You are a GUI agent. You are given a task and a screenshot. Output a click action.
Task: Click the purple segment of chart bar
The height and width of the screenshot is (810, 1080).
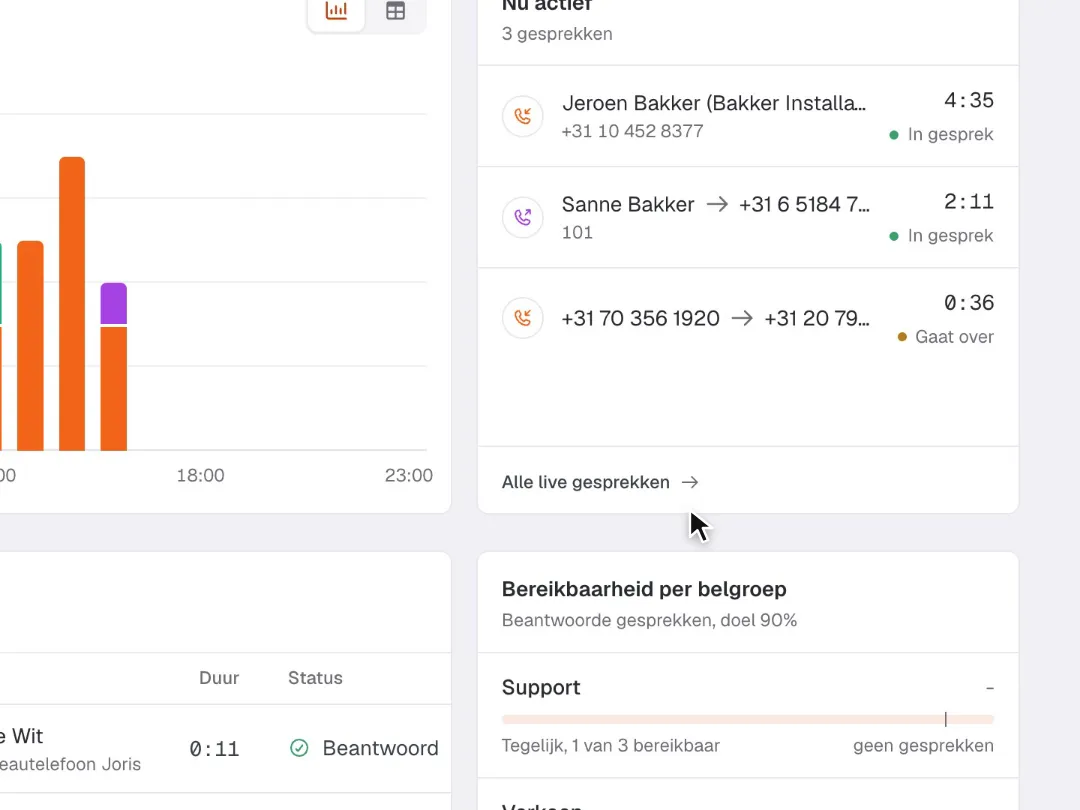[x=114, y=303]
